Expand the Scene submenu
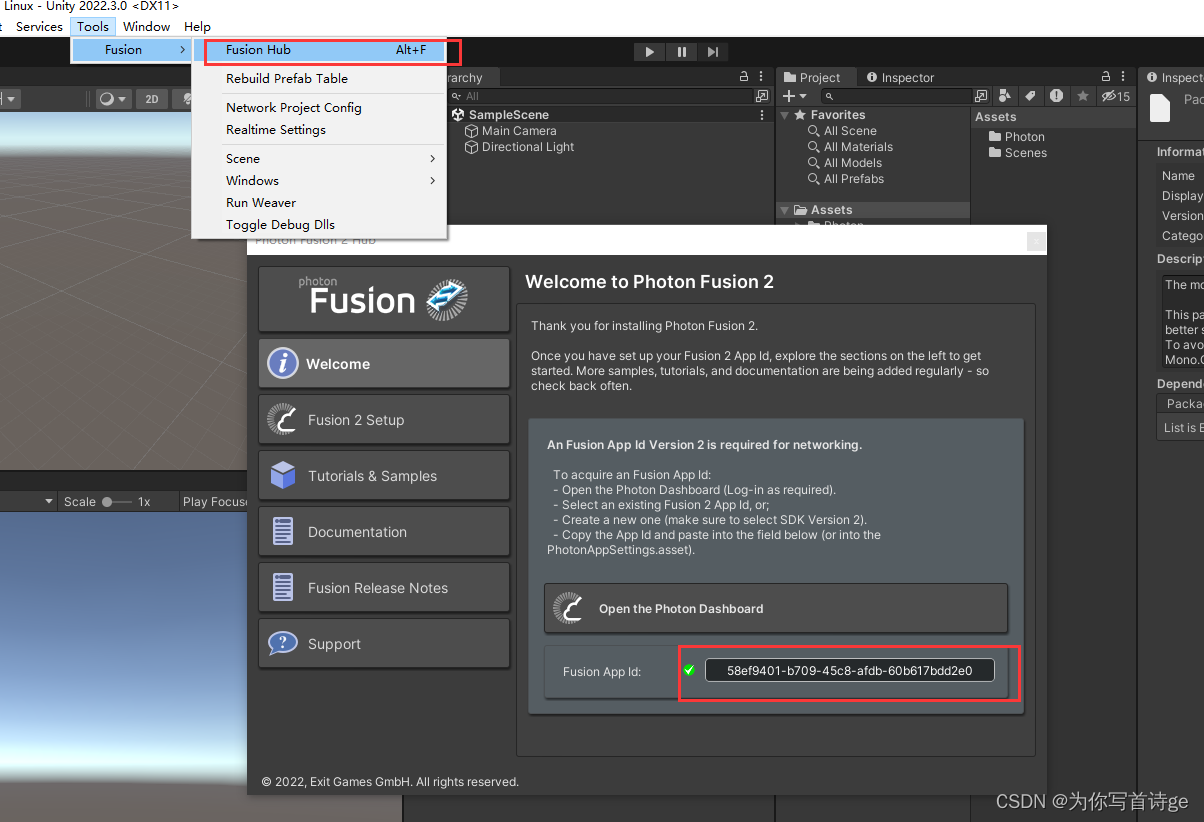Image resolution: width=1204 pixels, height=822 pixels. pos(318,158)
